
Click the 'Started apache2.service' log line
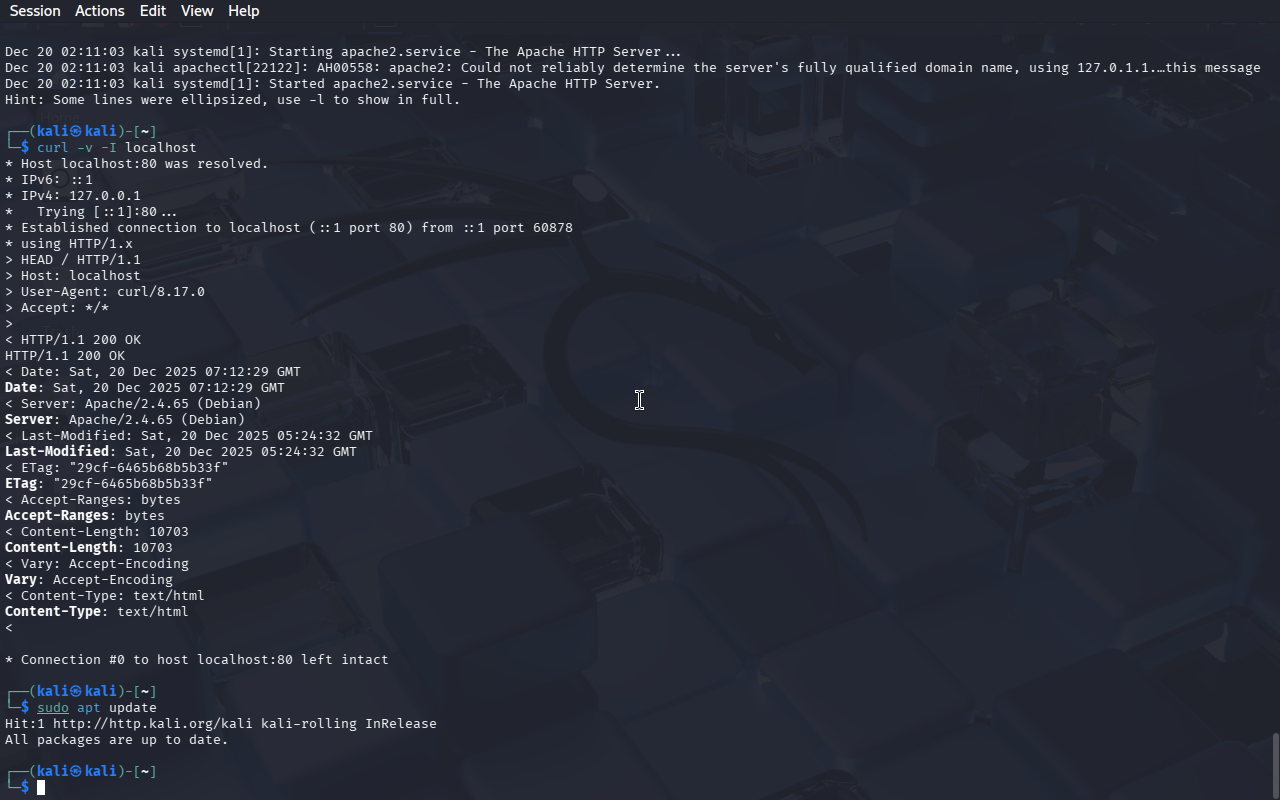(333, 84)
